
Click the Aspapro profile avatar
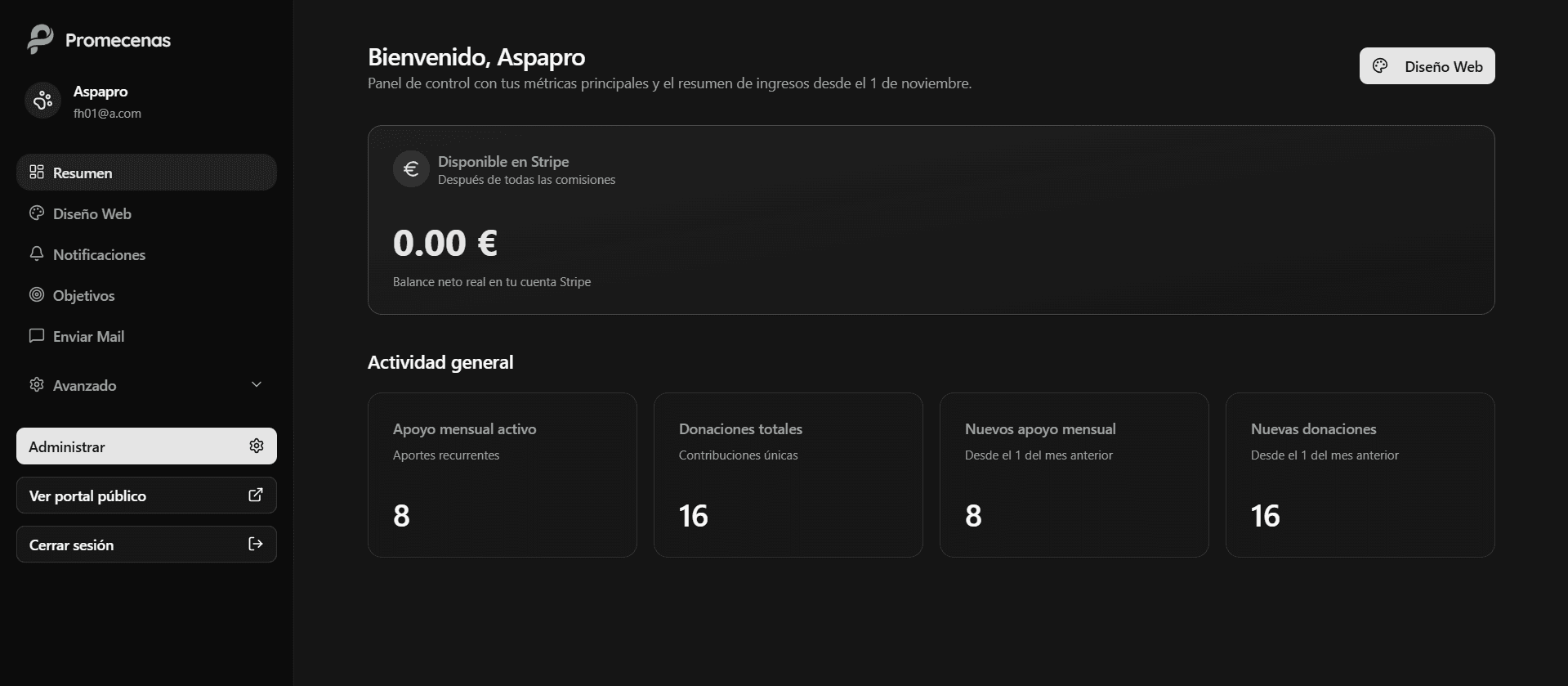click(x=42, y=100)
